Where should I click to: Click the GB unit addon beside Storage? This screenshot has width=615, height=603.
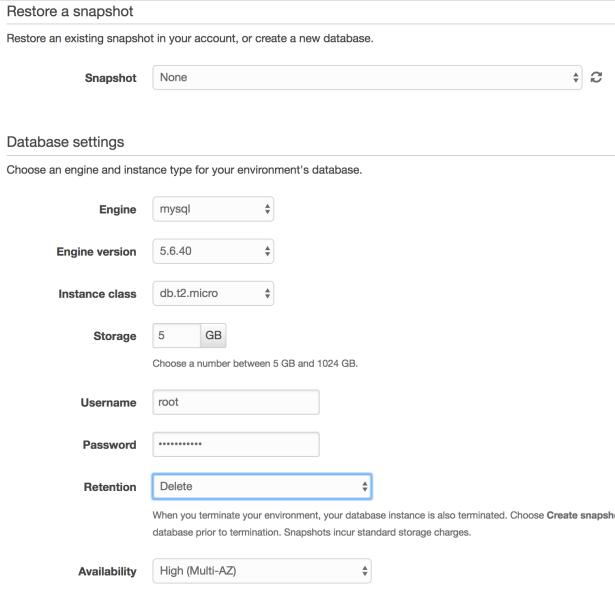[214, 336]
